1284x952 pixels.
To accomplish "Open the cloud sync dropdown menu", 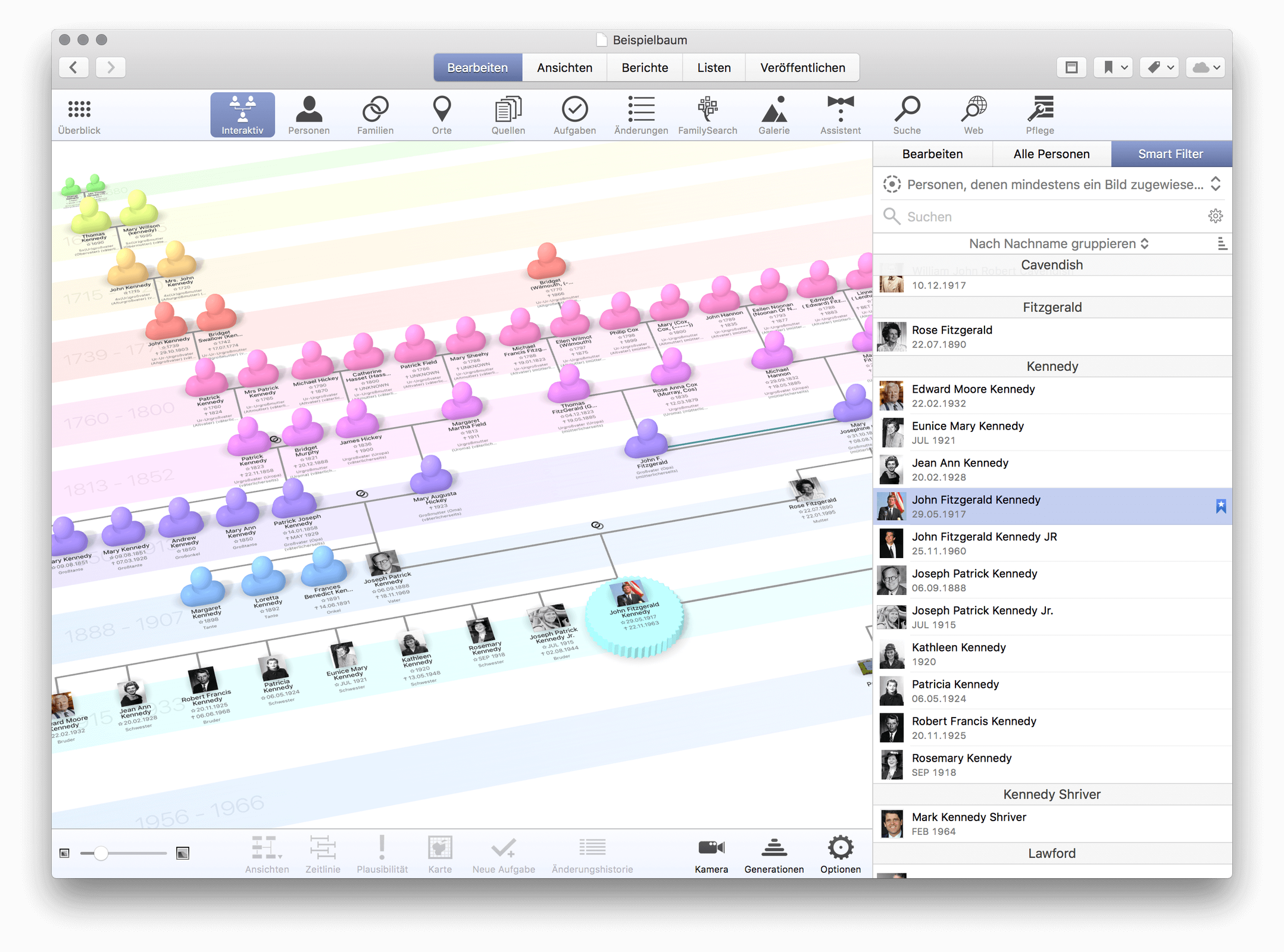I will click(x=1207, y=67).
